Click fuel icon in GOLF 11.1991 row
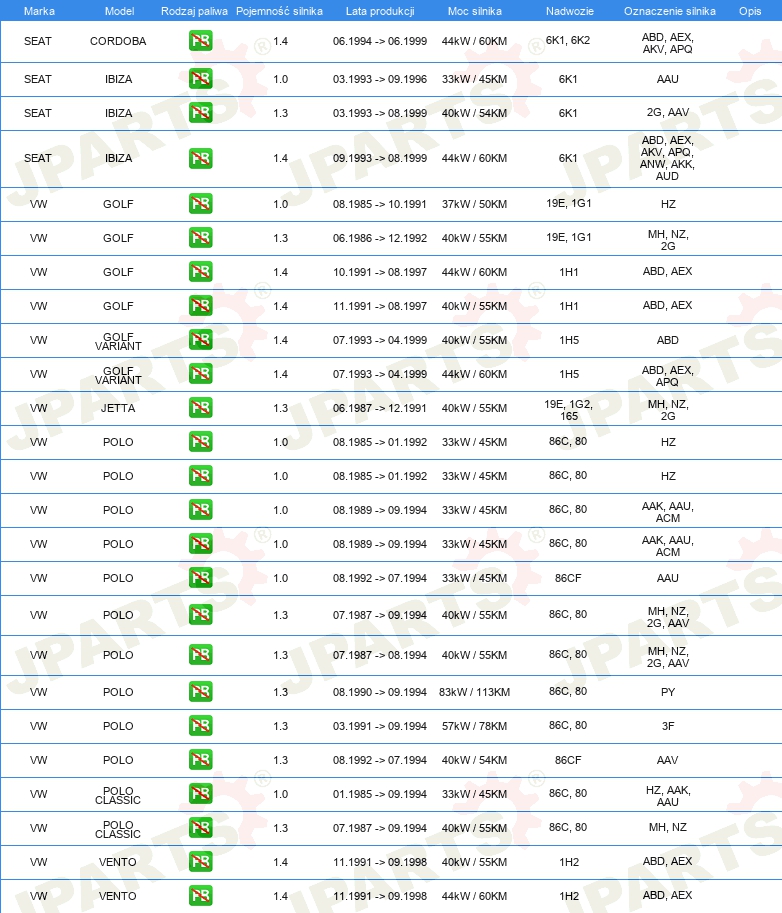Screen dimensions: 782x913 [200, 306]
